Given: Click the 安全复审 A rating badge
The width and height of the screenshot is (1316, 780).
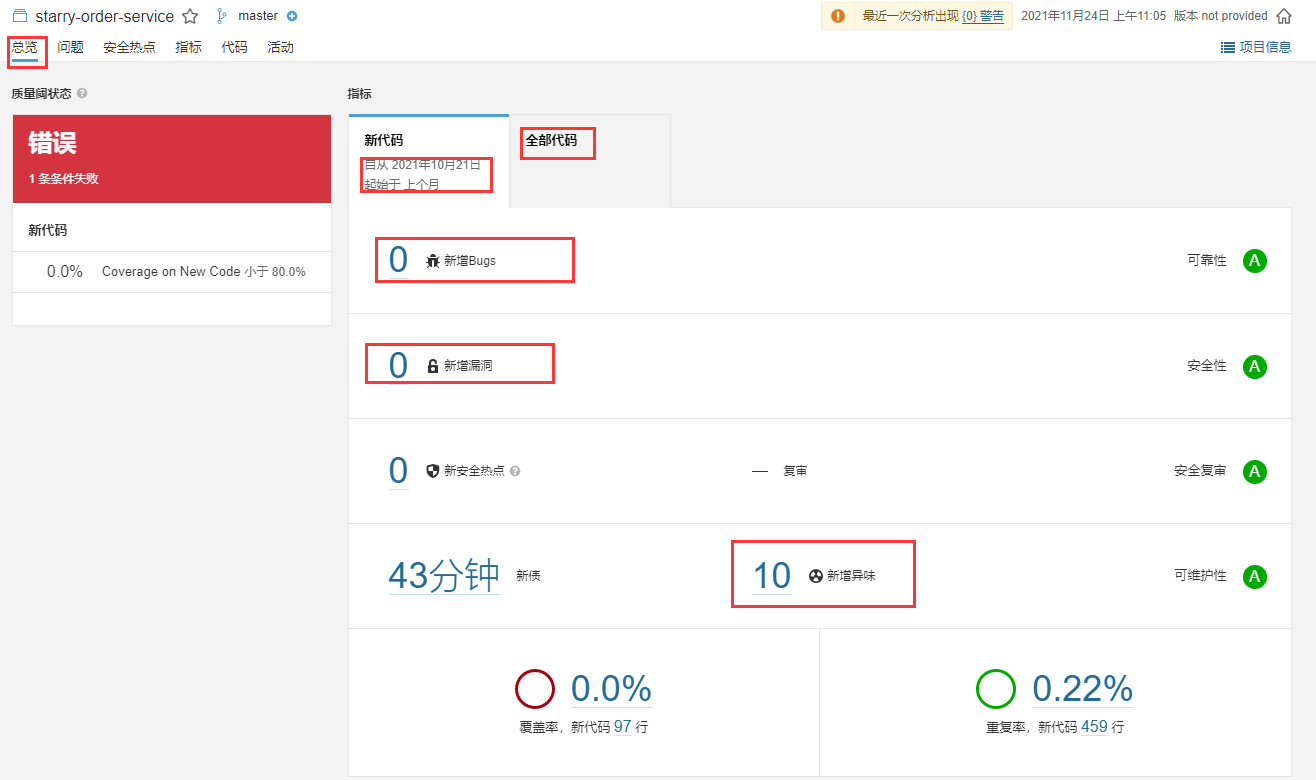Looking at the screenshot, I should coord(1255,471).
